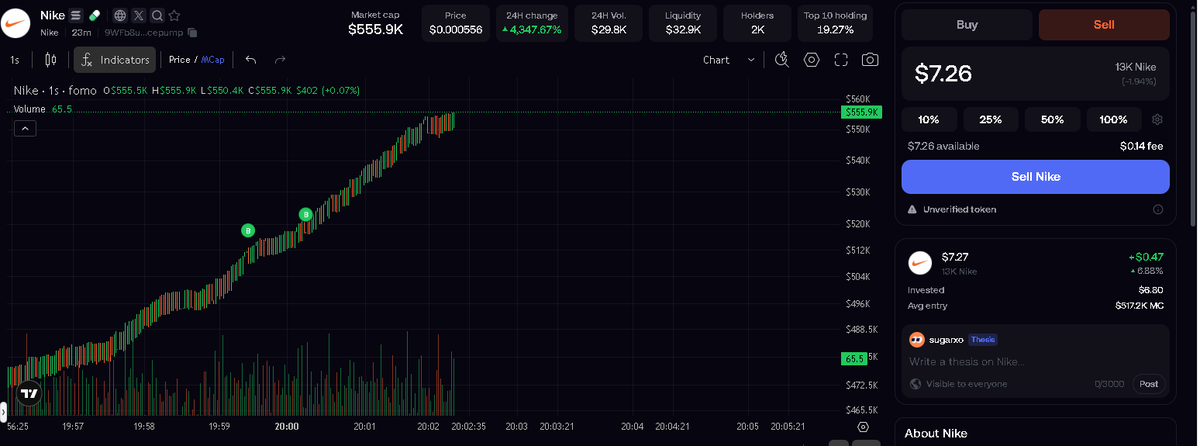Collapse the chart legend with chevron

(x=25, y=128)
